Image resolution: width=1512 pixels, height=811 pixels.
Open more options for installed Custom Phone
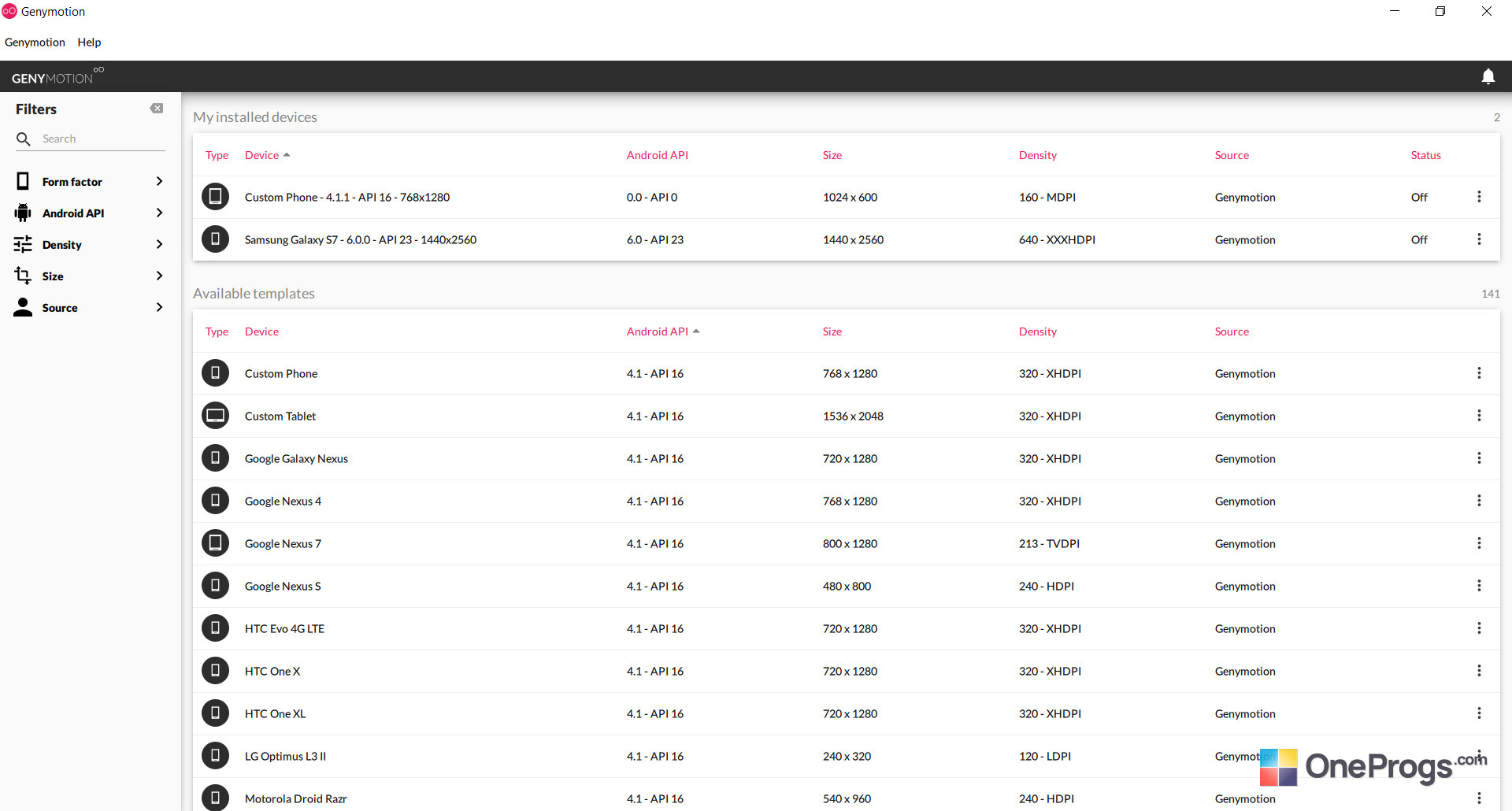coord(1479,197)
